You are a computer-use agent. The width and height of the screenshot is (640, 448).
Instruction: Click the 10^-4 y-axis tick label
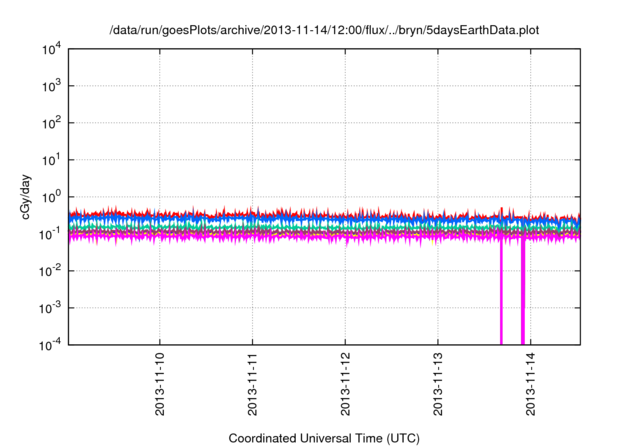click(x=50, y=346)
